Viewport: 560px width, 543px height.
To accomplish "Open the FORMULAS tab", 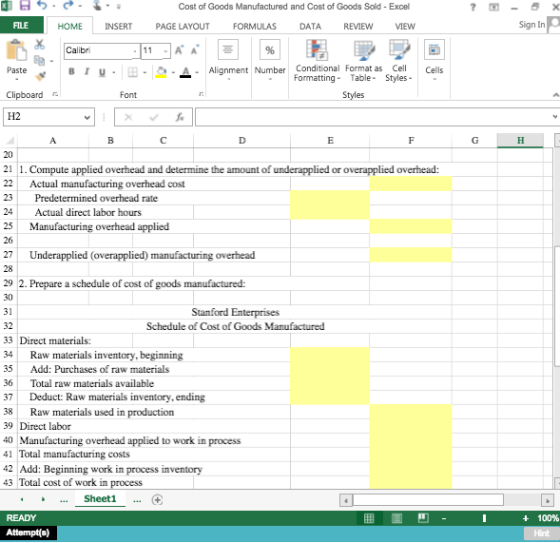I will [255, 26].
